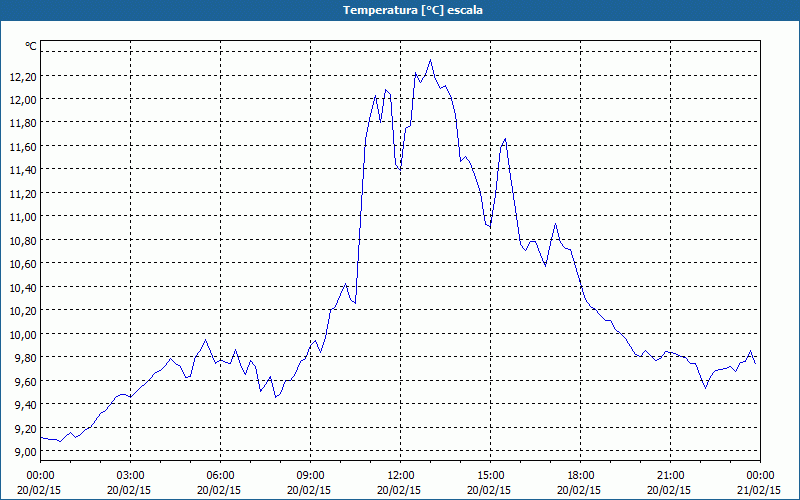Select the 9,20 axis label
The height and width of the screenshot is (500, 800).
(x=26, y=429)
